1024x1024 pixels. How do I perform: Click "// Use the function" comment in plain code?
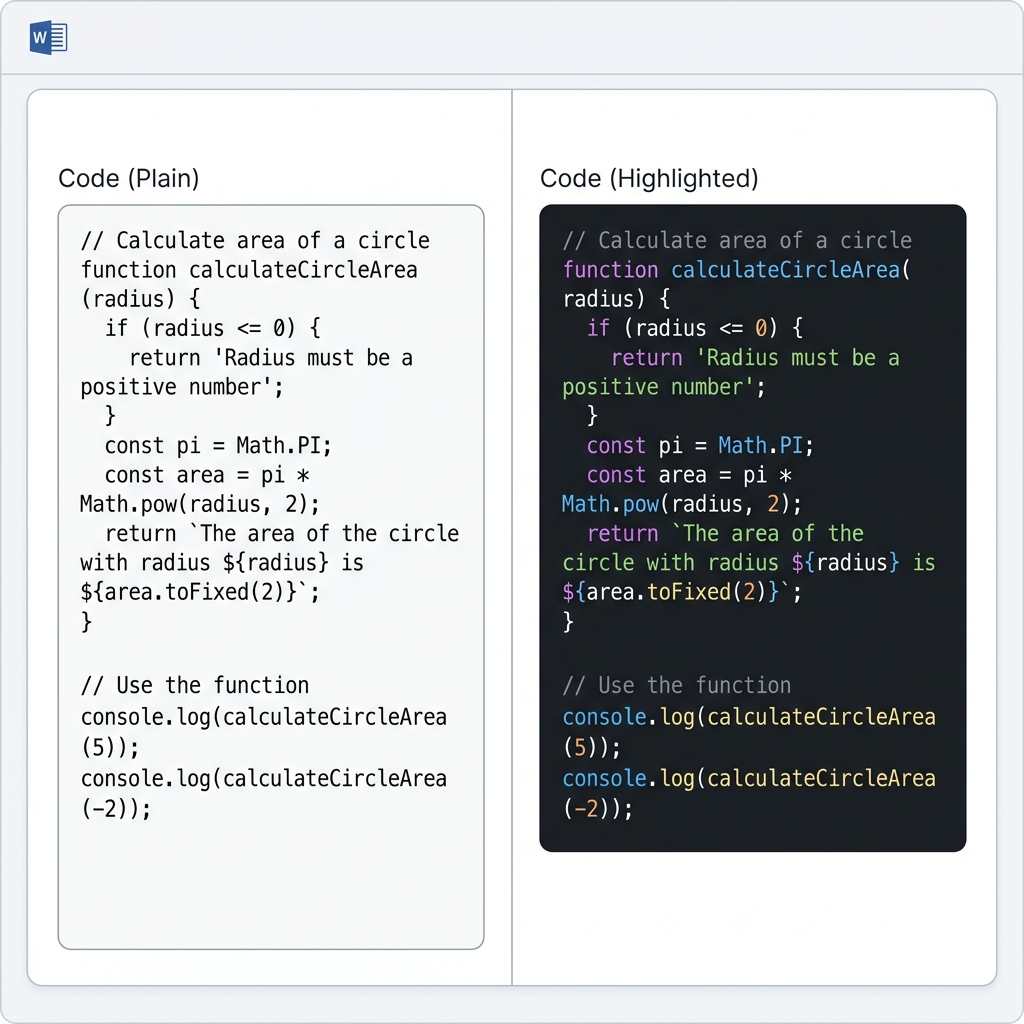195,686
